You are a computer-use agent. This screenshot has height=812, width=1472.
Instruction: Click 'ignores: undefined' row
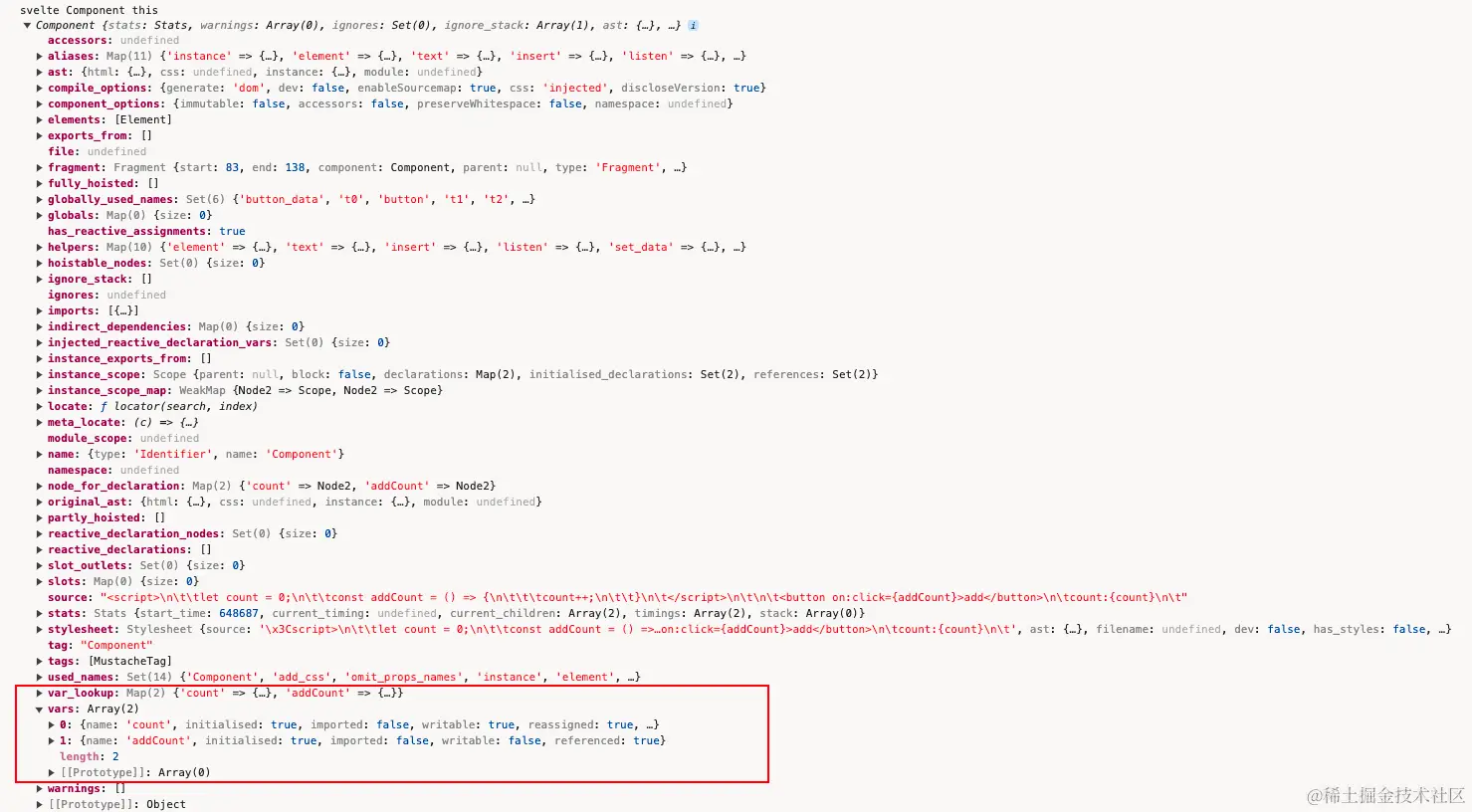(x=106, y=296)
